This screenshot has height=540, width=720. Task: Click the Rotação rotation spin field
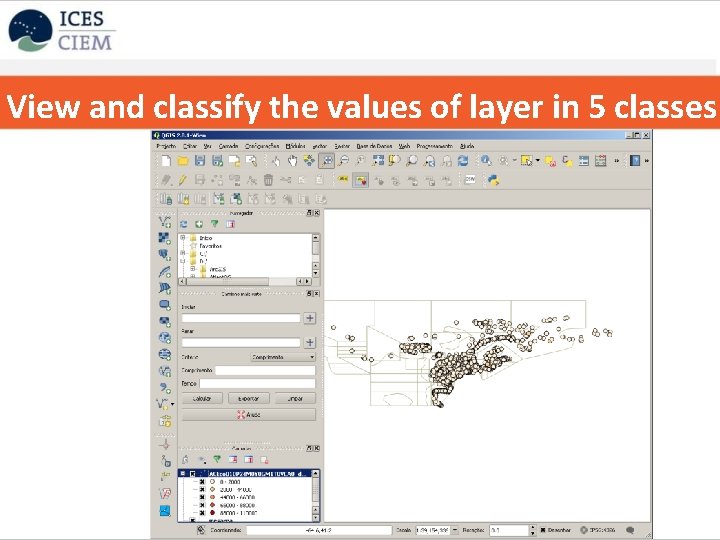[512, 530]
